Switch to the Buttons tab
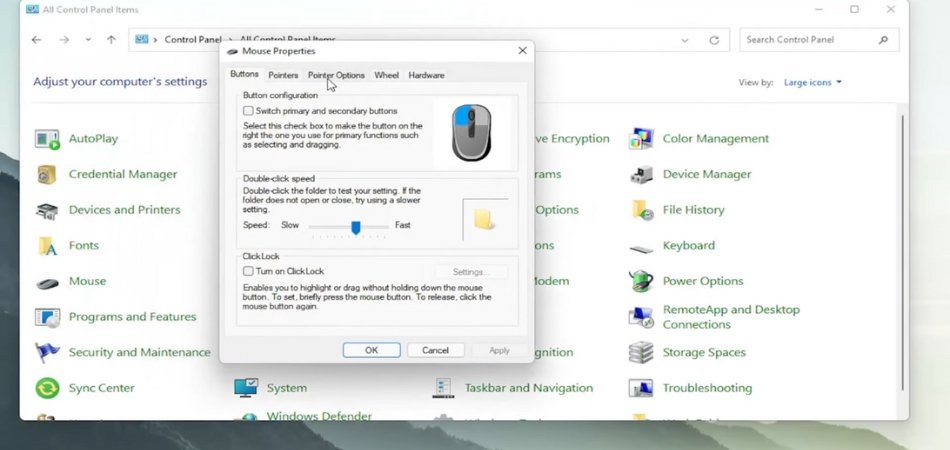 coord(244,74)
